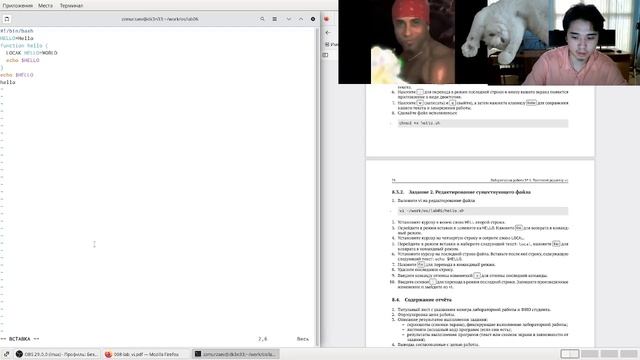
Task: Click the '#!/bin/bash' line in vi
Action: click(17, 31)
